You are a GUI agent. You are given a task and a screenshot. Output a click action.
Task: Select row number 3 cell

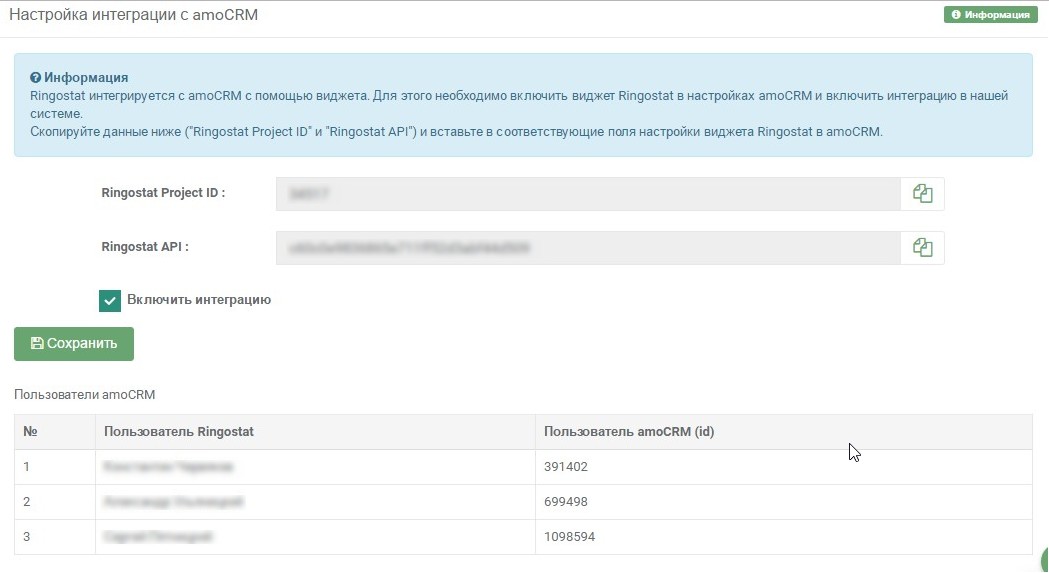pos(55,536)
